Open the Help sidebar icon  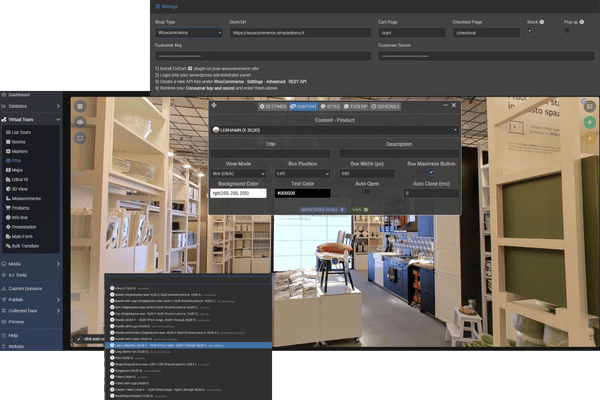tap(4, 335)
